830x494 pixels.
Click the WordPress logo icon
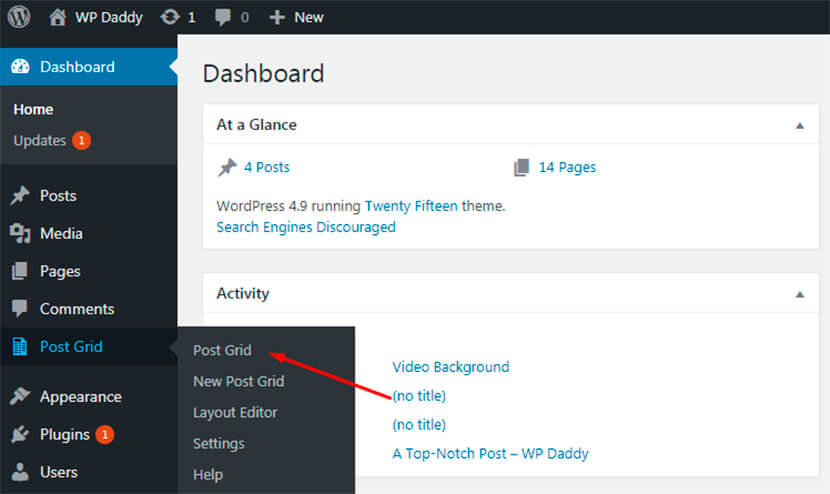click(x=19, y=17)
